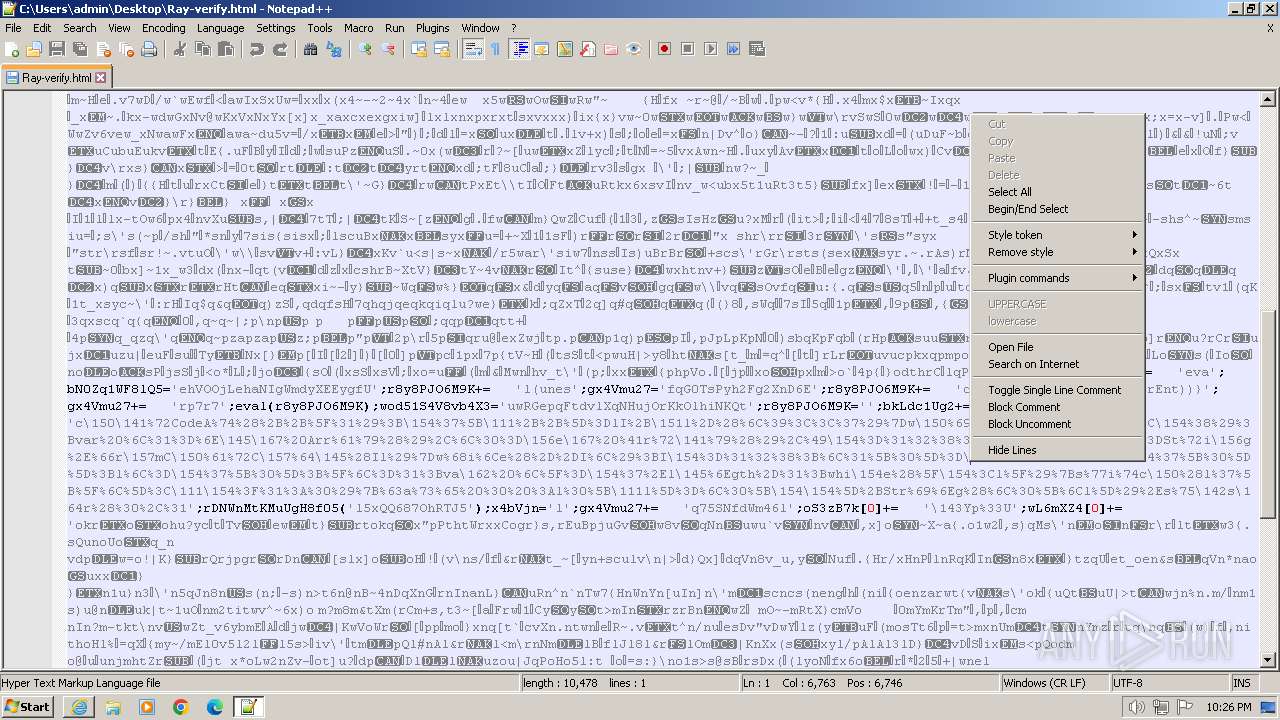Choose Hide Lines in the context menu
1280x720 pixels.
pos(1057,450)
